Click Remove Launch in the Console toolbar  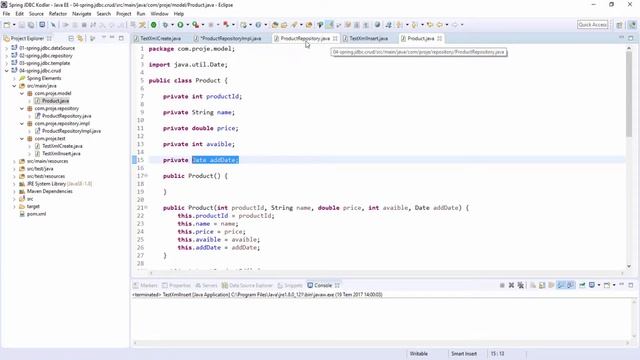point(511,285)
